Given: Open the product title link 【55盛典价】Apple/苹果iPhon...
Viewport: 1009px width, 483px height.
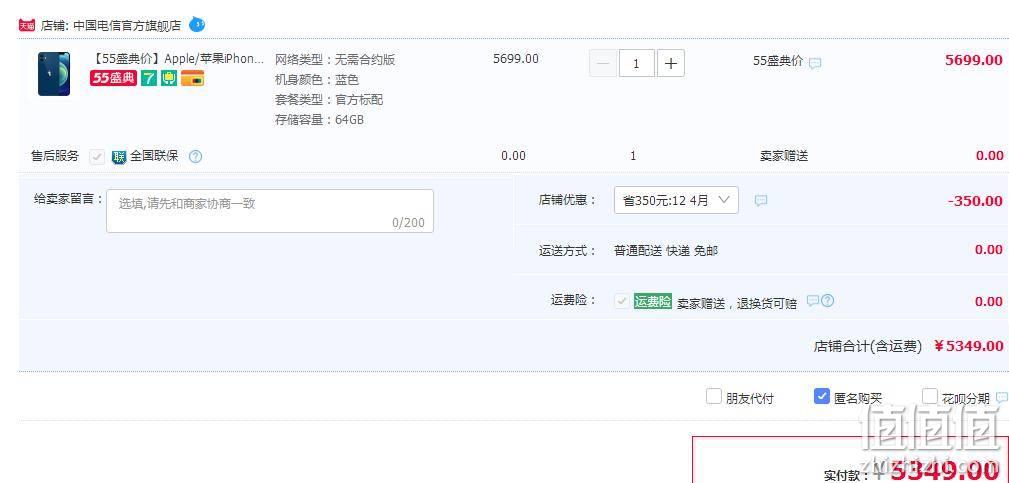Looking at the screenshot, I should click(x=178, y=59).
